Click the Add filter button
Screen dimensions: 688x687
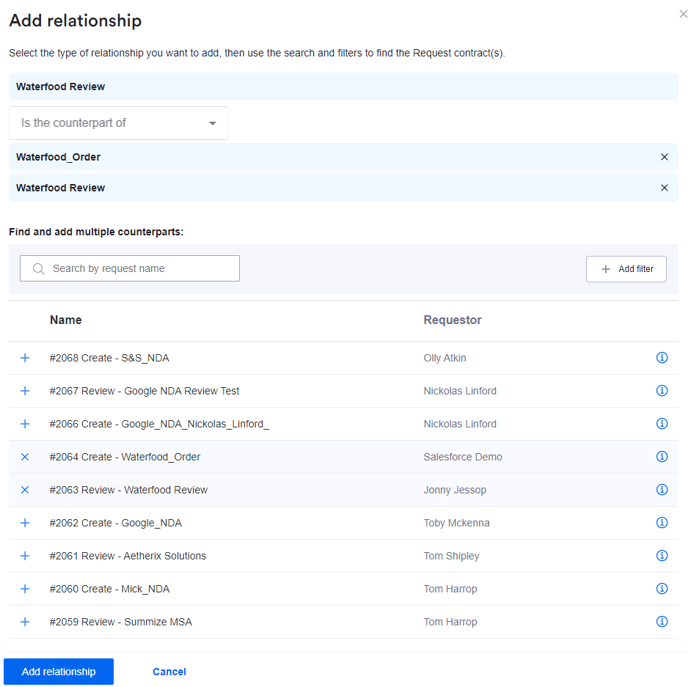[x=626, y=269]
